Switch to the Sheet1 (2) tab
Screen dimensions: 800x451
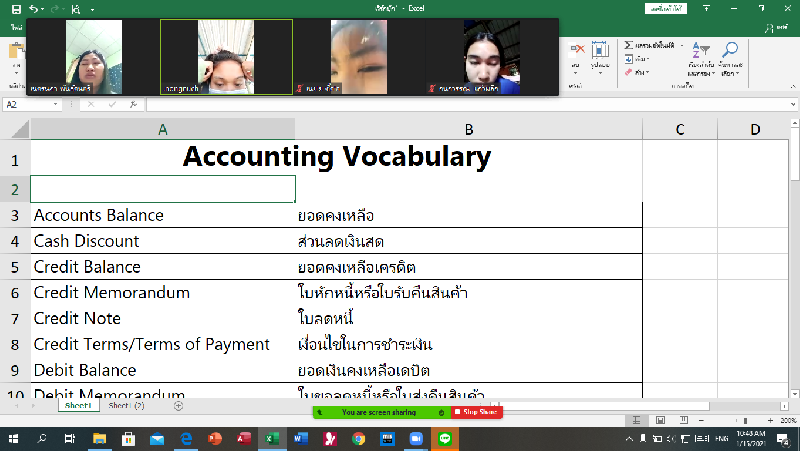(x=127, y=406)
